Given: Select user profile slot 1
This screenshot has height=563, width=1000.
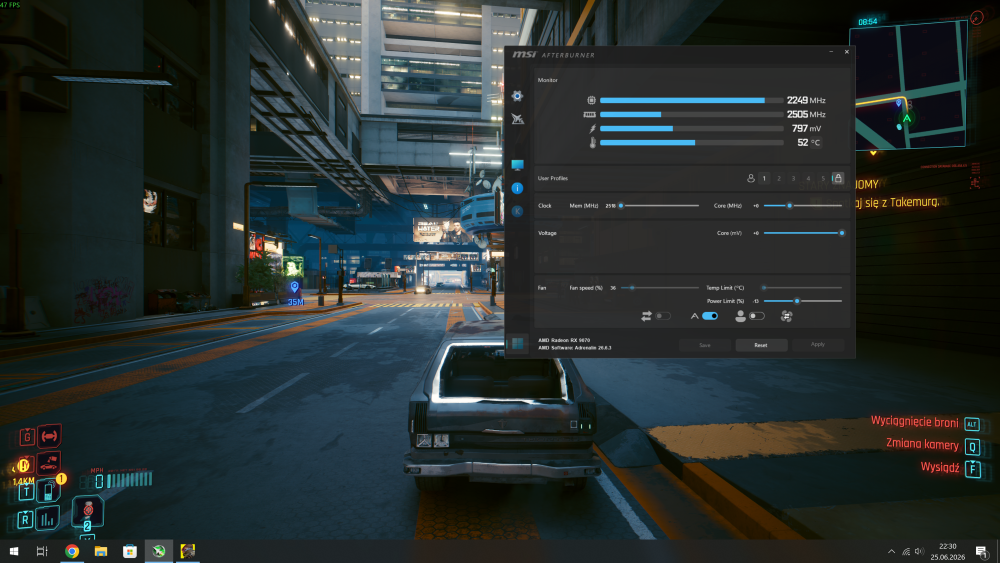Looking at the screenshot, I should (x=764, y=179).
